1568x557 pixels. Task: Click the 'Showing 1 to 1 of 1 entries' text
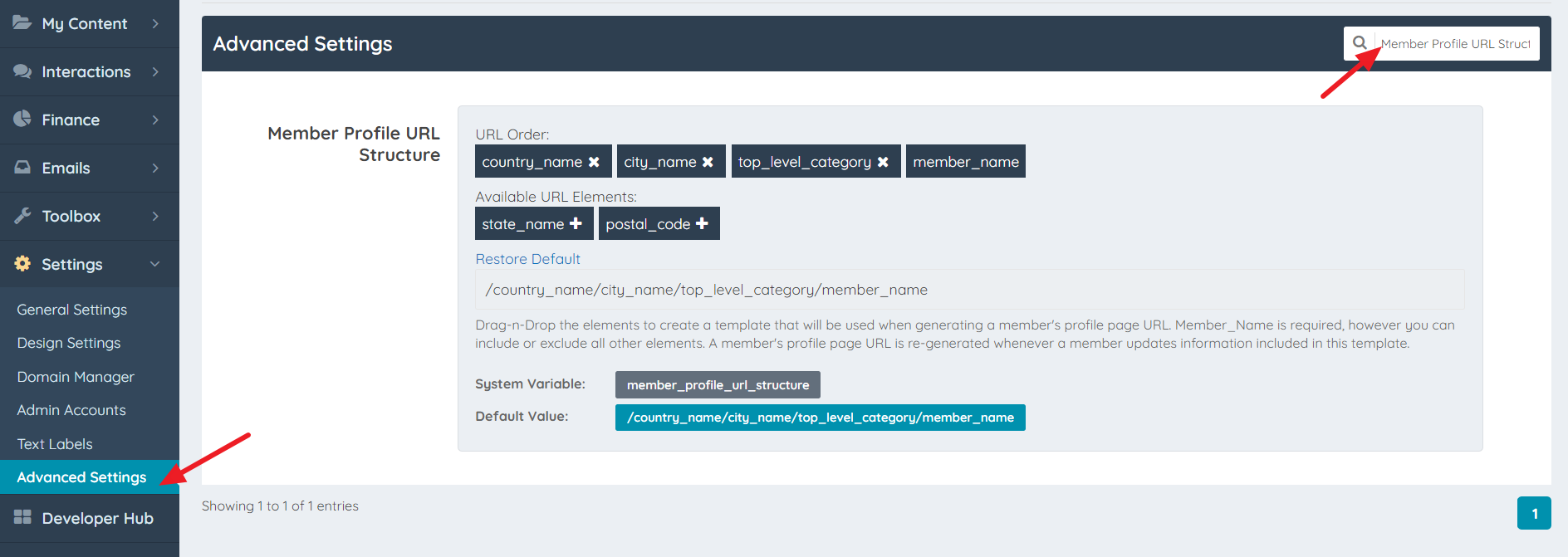tap(280, 506)
